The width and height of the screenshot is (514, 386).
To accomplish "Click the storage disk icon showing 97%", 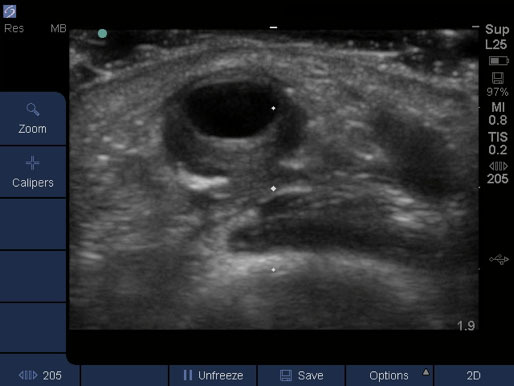I will click(498, 78).
